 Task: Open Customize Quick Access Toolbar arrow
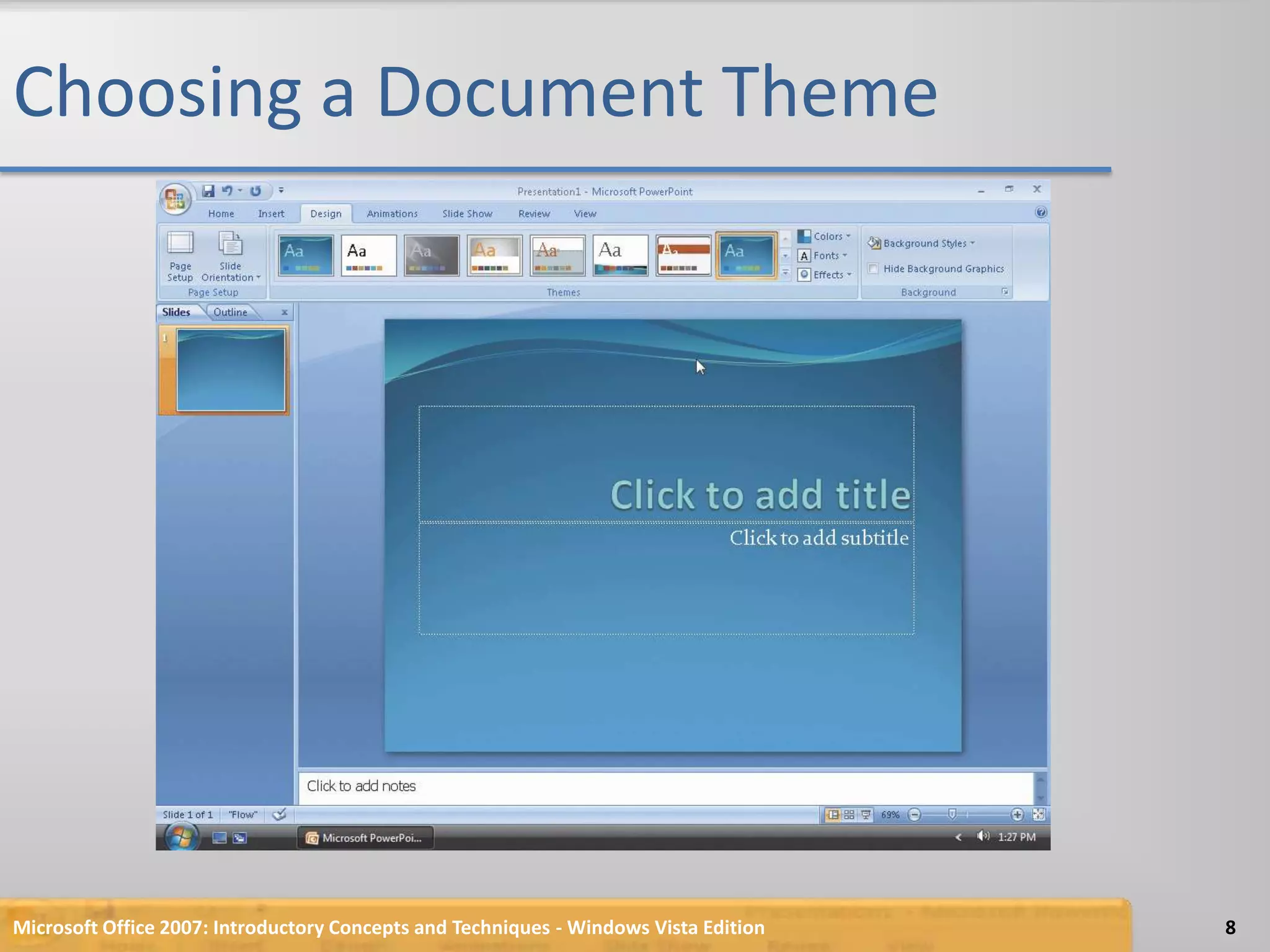tap(281, 191)
